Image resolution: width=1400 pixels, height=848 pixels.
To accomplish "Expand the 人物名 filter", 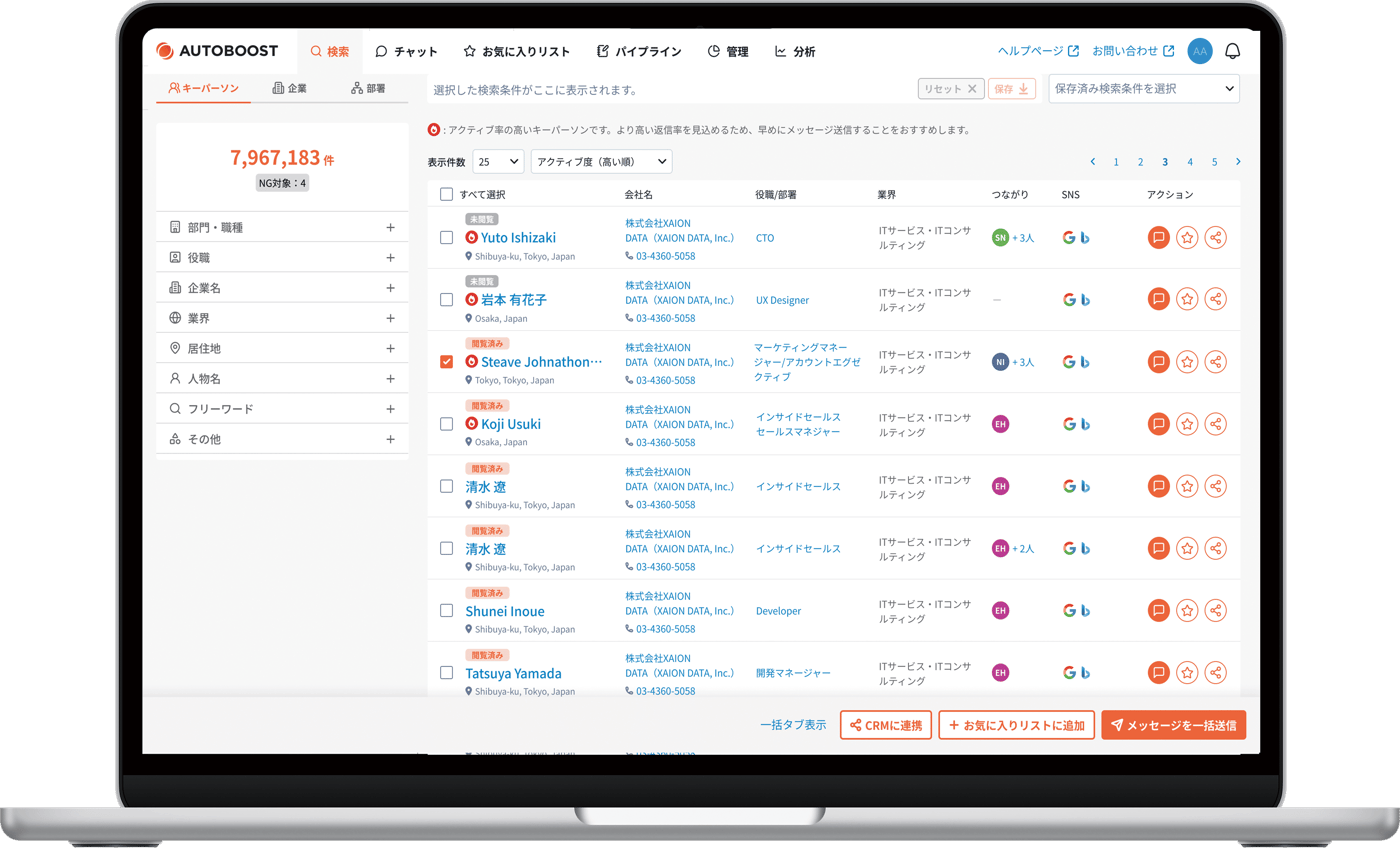I will pos(282,379).
